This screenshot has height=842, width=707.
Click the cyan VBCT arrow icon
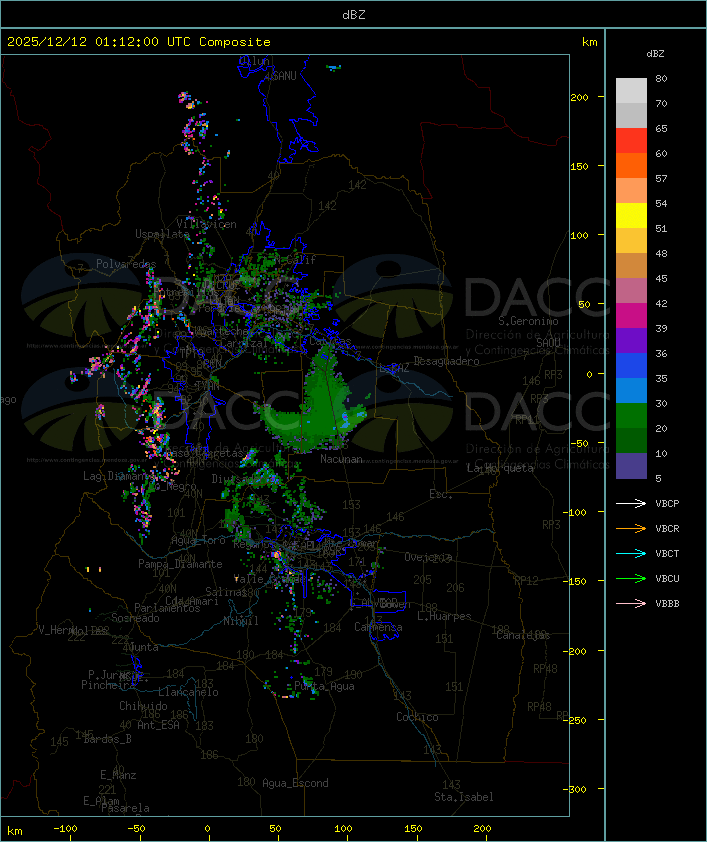(x=631, y=554)
